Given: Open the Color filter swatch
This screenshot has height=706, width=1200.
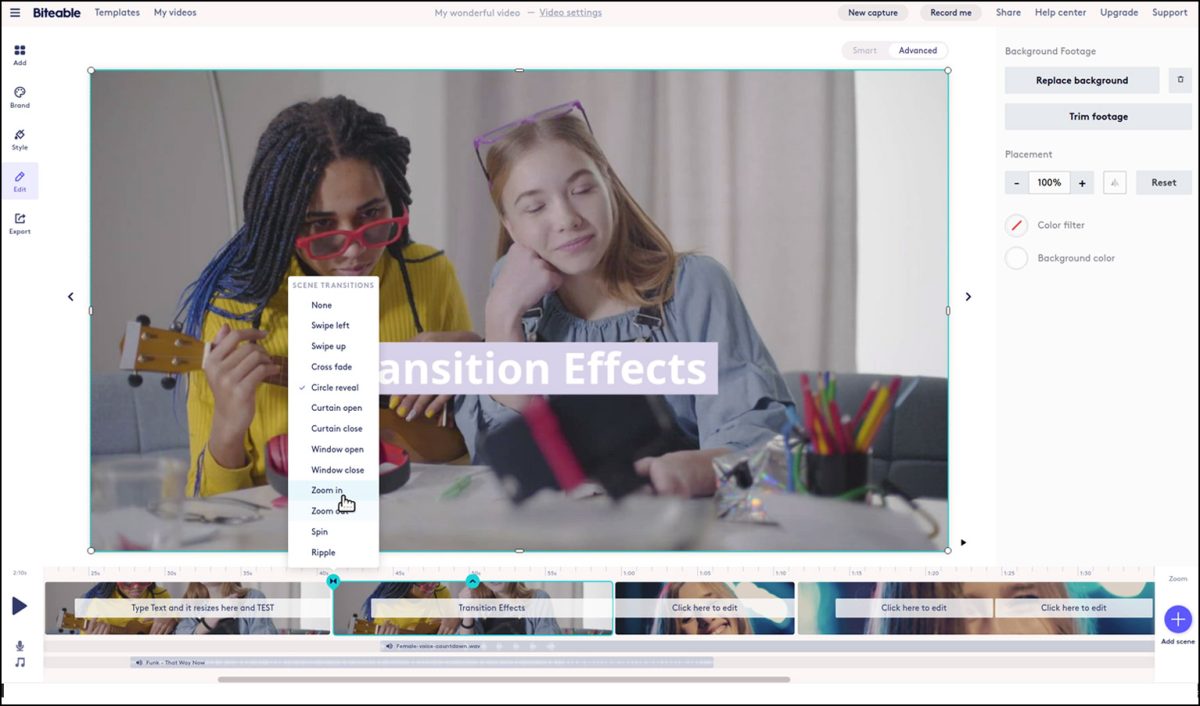Looking at the screenshot, I should click(1016, 225).
